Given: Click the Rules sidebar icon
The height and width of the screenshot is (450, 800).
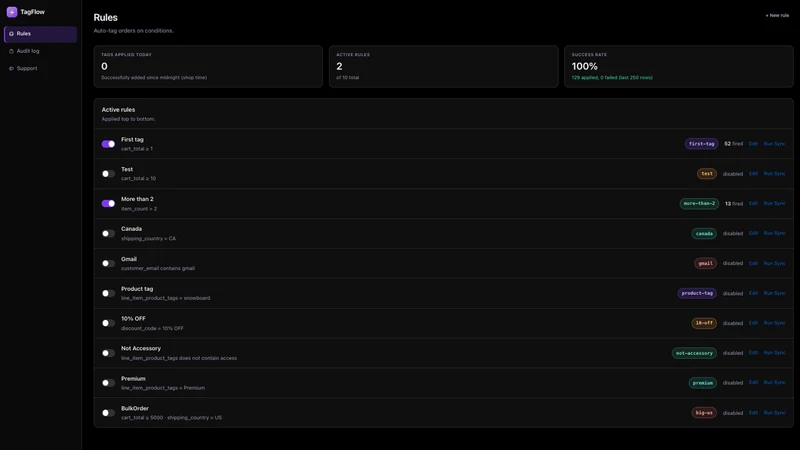Looking at the screenshot, I should [x=11, y=34].
